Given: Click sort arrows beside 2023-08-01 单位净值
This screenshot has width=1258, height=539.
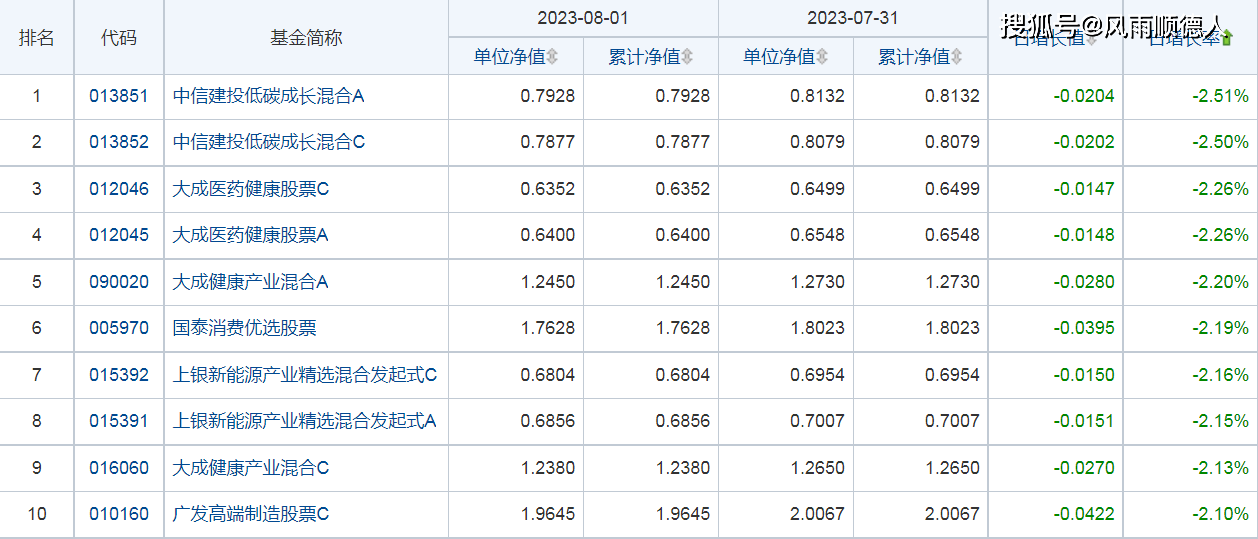Looking at the screenshot, I should (552, 57).
